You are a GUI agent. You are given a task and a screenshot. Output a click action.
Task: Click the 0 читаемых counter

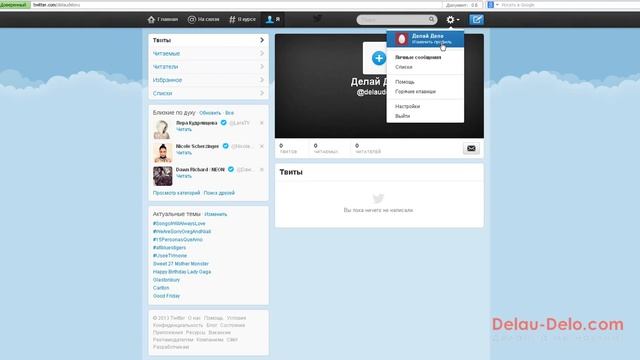pyautogui.click(x=326, y=149)
